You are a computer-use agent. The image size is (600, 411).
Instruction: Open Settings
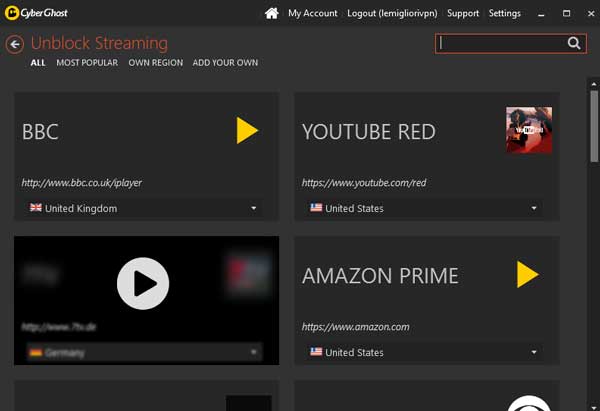click(x=504, y=13)
